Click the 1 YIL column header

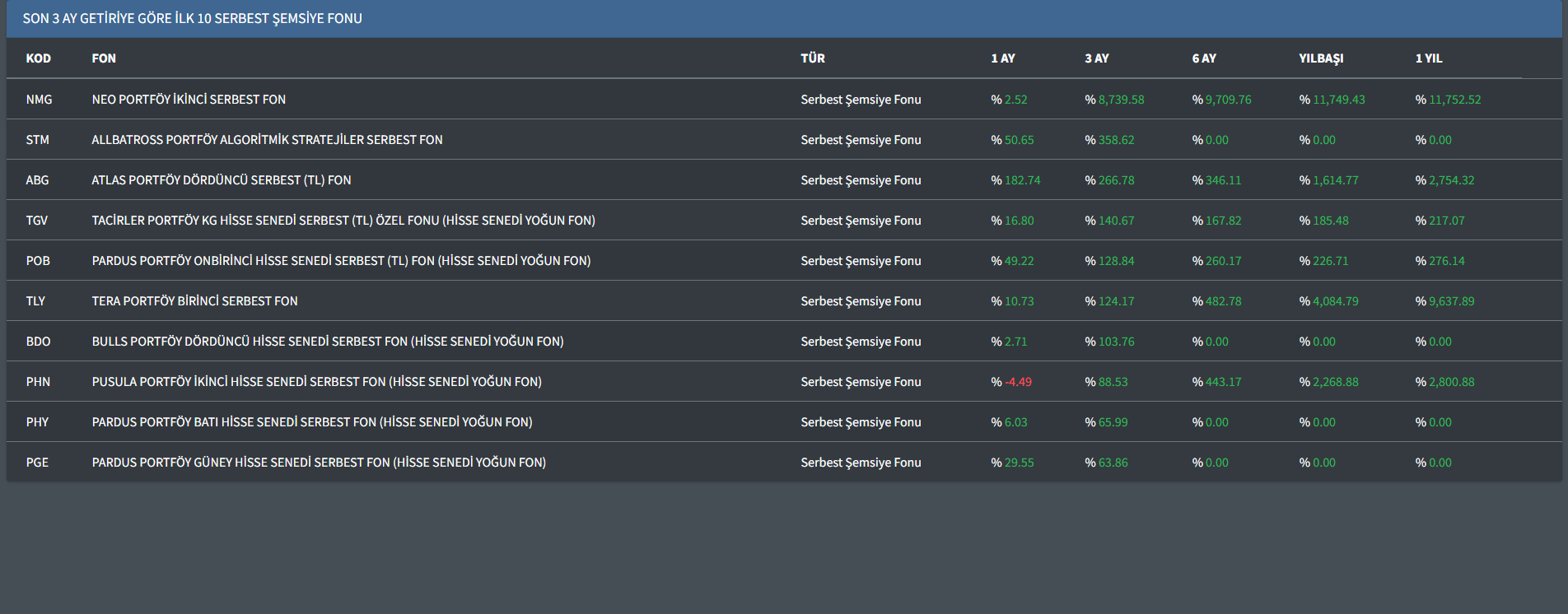(1428, 58)
